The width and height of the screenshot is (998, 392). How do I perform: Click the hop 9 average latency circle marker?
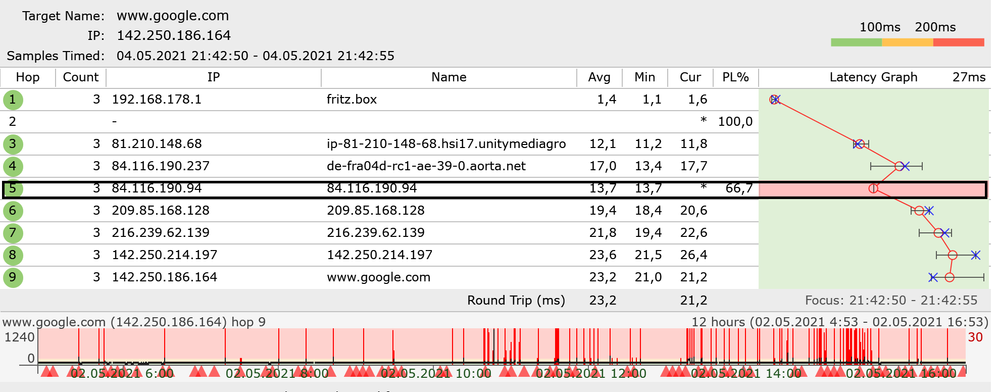tap(950, 277)
